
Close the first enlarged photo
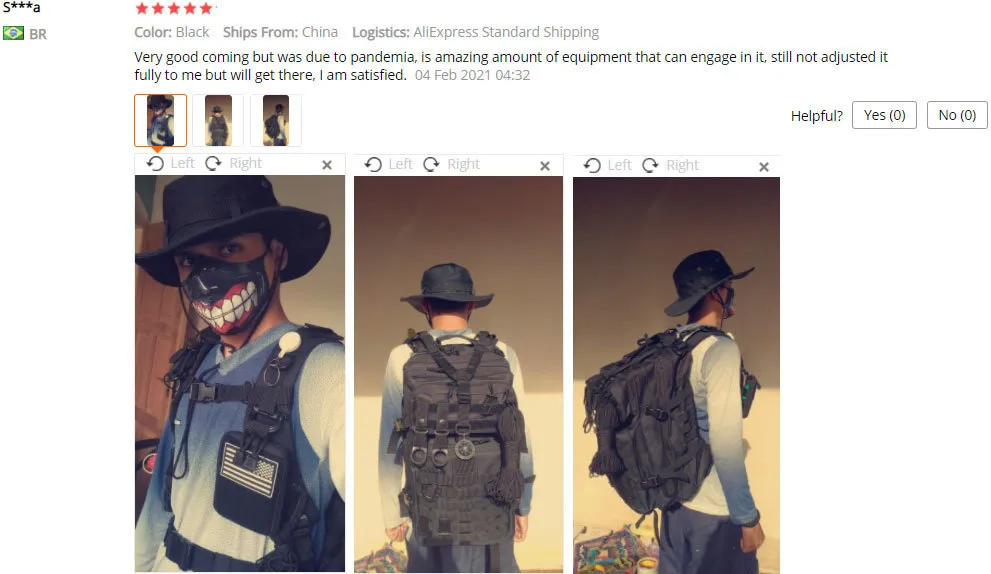click(327, 165)
